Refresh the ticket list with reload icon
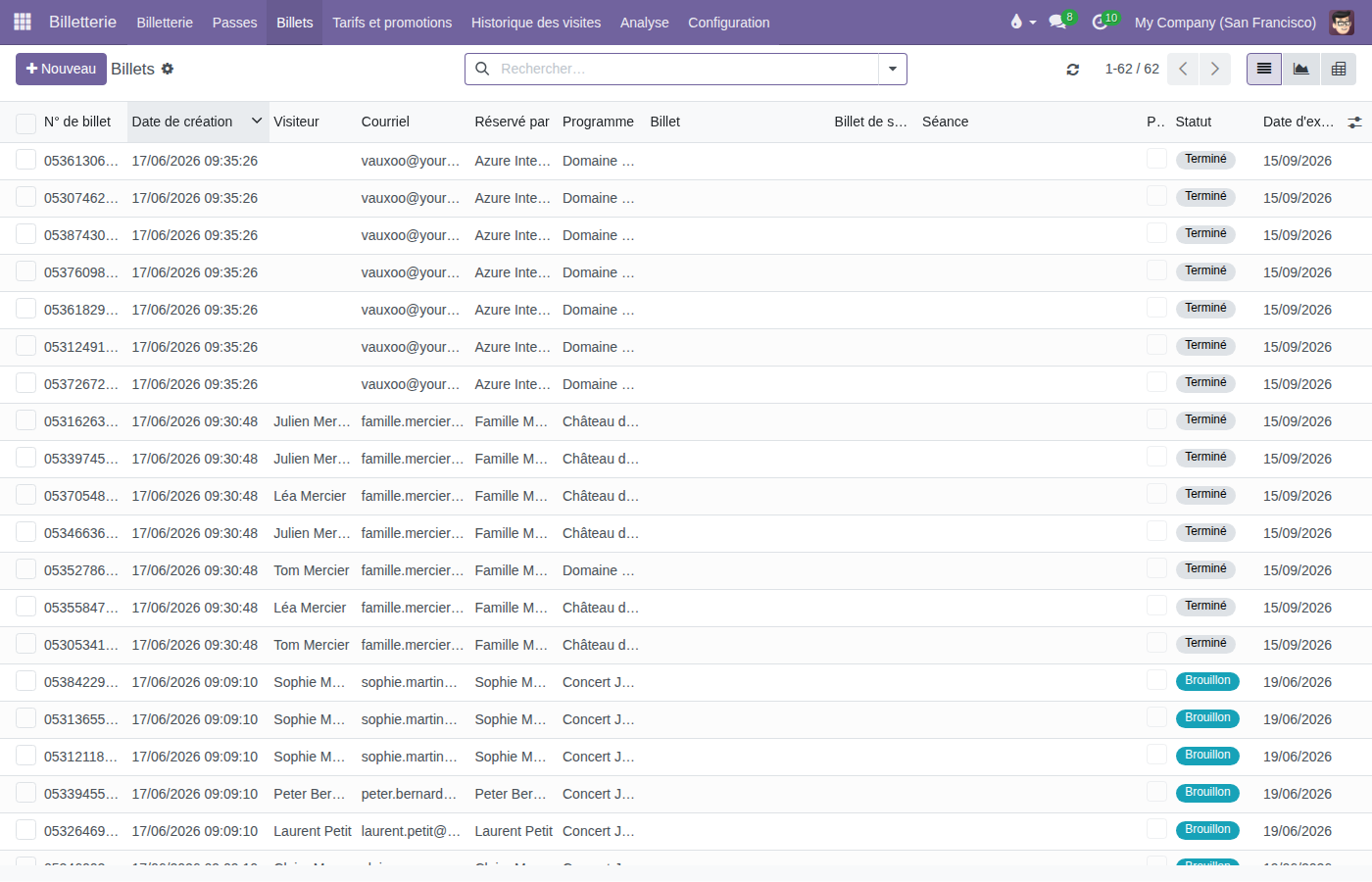 pyautogui.click(x=1073, y=69)
